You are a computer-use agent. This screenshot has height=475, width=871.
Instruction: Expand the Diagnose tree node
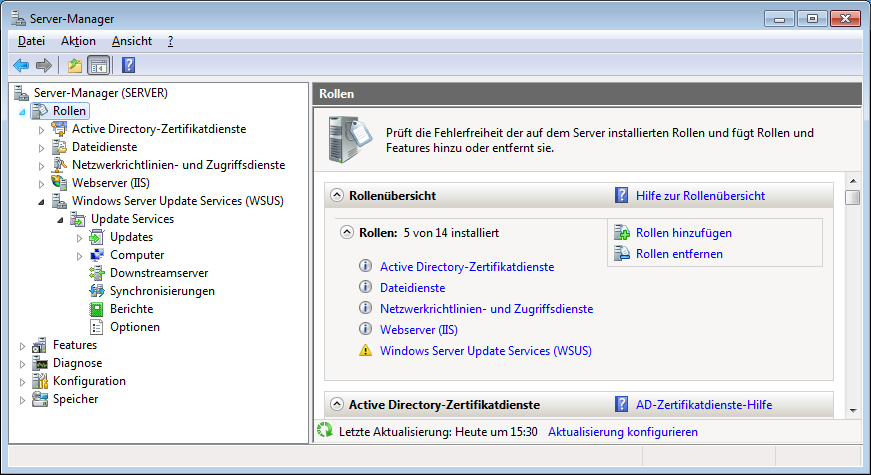pos(22,364)
